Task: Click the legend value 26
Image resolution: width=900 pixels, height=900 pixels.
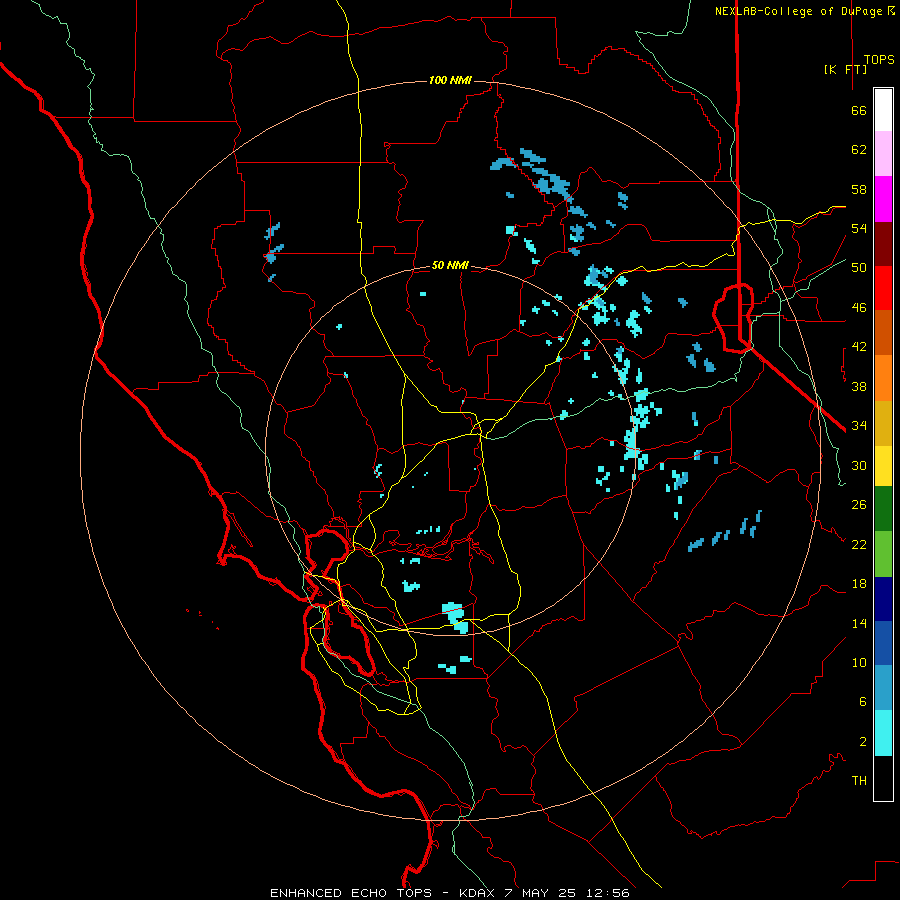Action: pyautogui.click(x=859, y=505)
